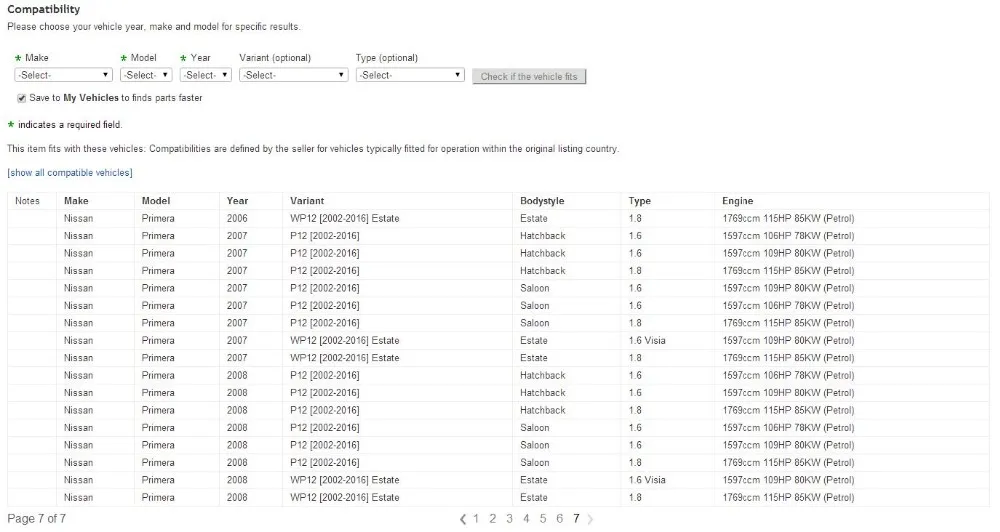Click Page 7 of 7 text
Screen dimensions: 1000x532
click(36, 519)
